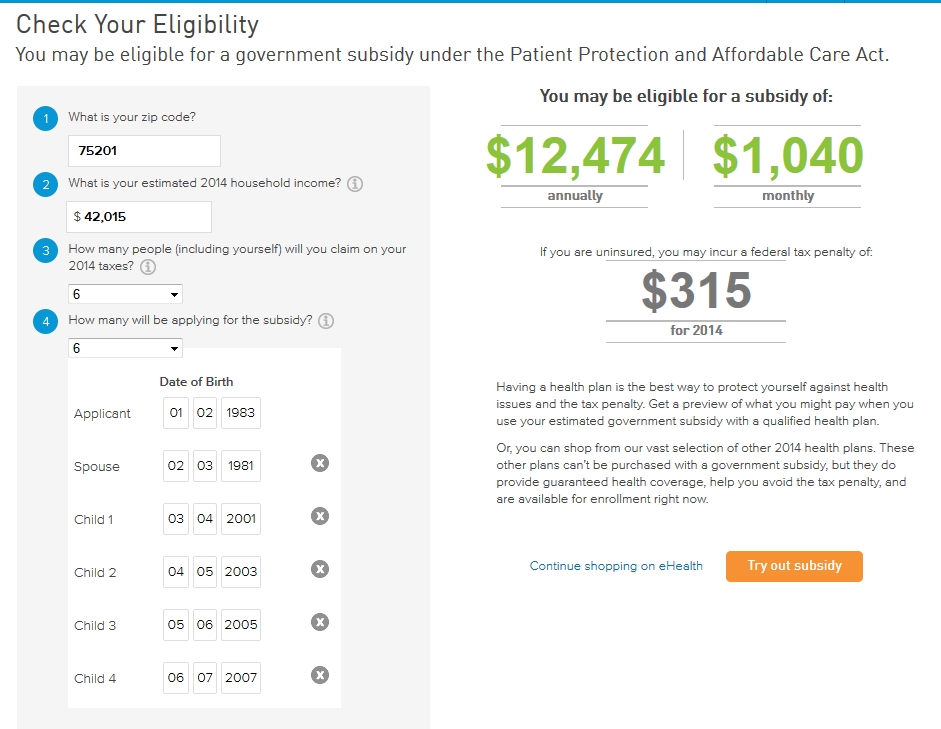Viewport: 941px width, 729px height.
Task: Remove the Child 3 row
Action: [x=320, y=622]
